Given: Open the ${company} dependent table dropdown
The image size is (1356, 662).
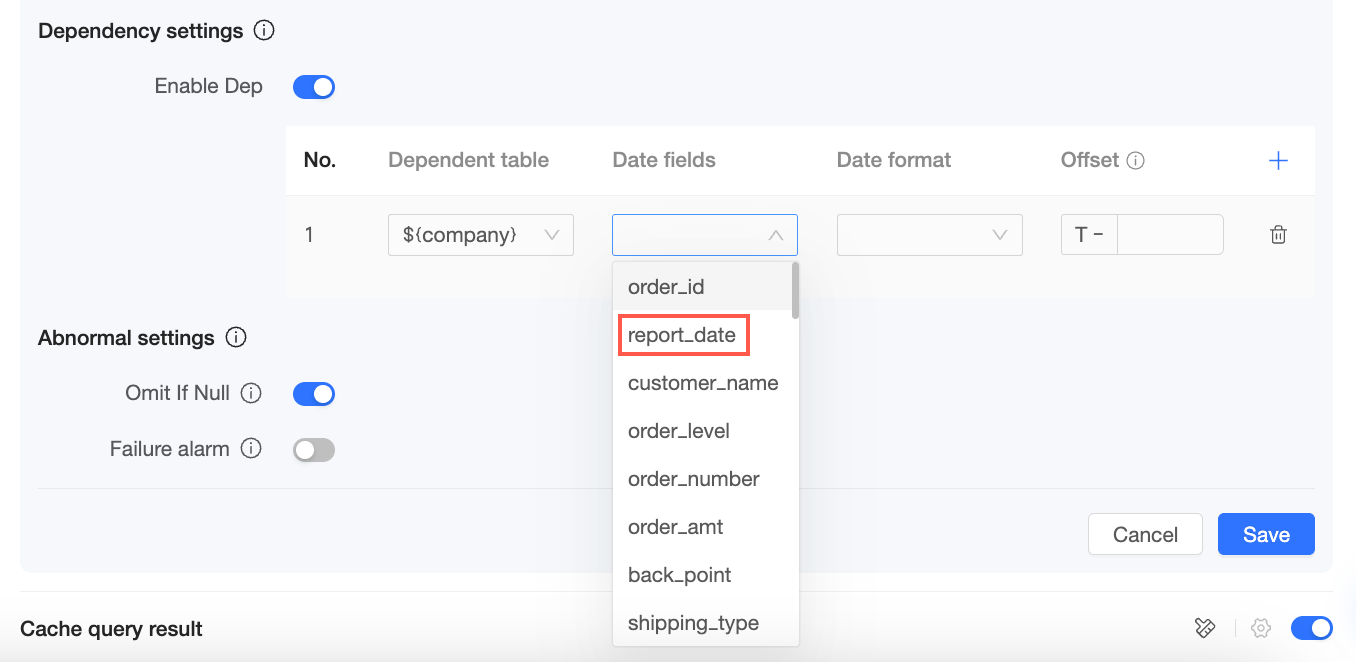Looking at the screenshot, I should tap(480, 235).
